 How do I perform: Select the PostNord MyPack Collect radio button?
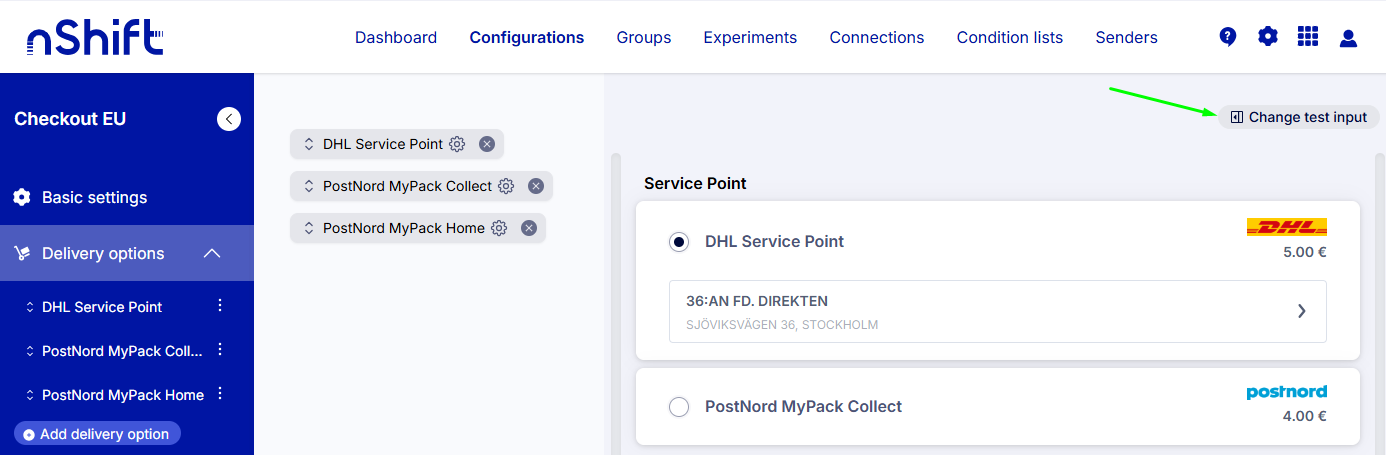tap(679, 407)
